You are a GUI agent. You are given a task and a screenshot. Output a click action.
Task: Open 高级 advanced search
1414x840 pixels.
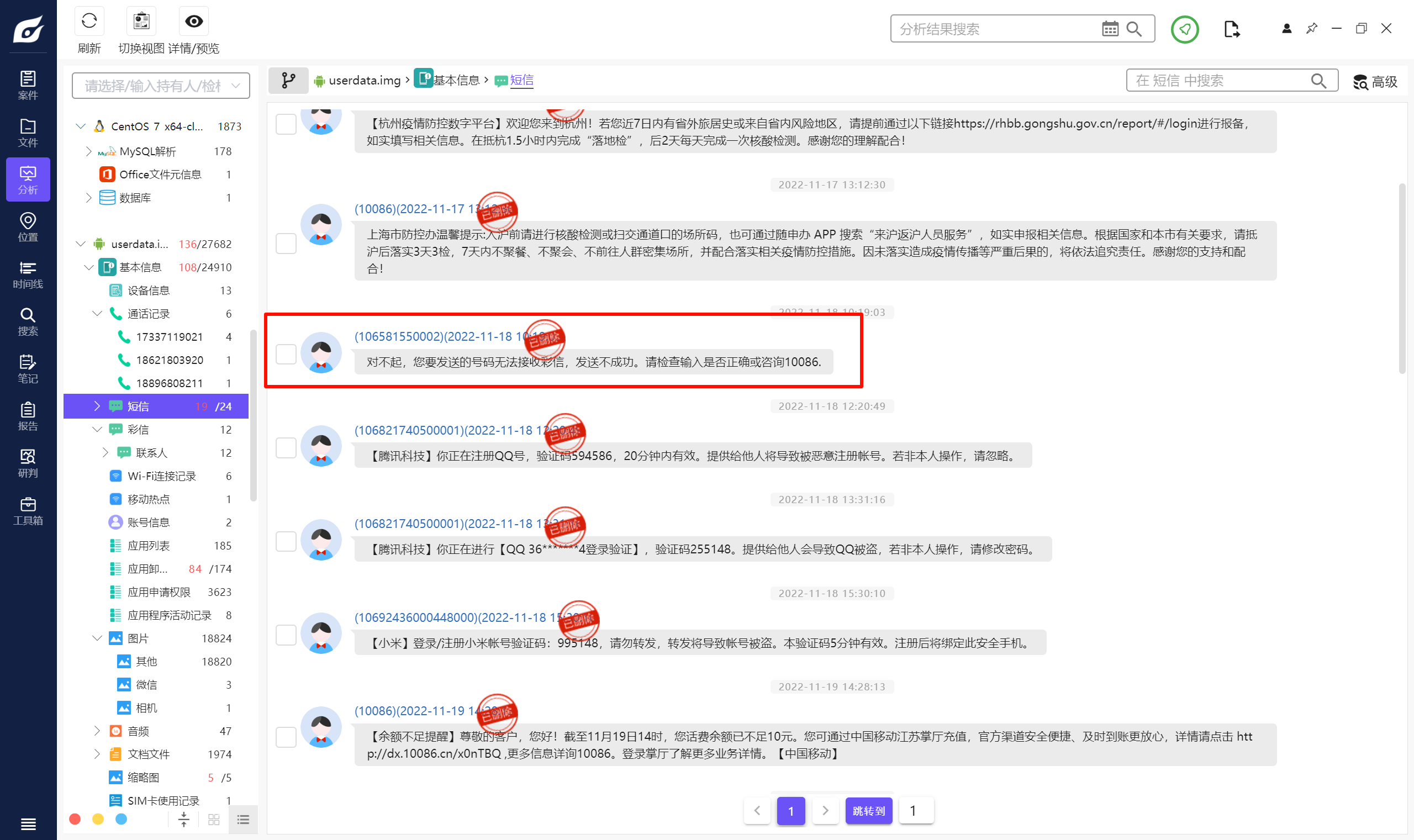[1375, 82]
